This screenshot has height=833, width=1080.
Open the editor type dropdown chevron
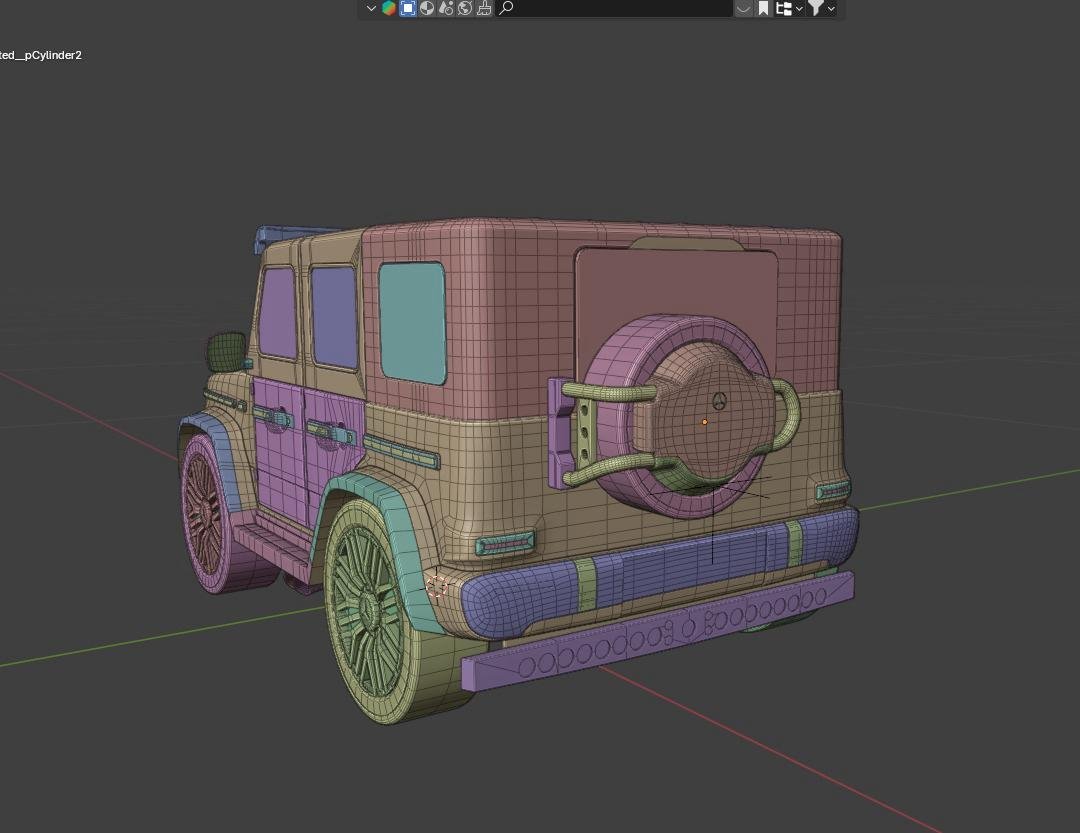click(x=371, y=8)
